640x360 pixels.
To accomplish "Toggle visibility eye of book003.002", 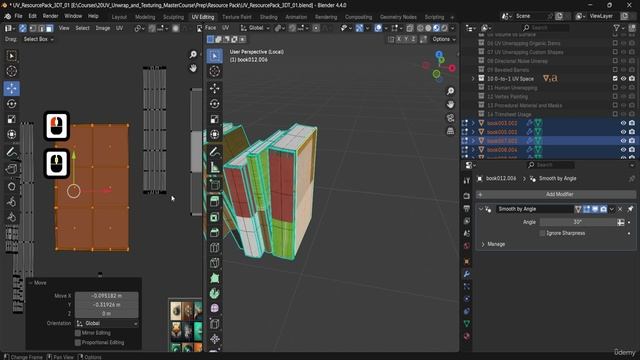I will tap(623, 123).
